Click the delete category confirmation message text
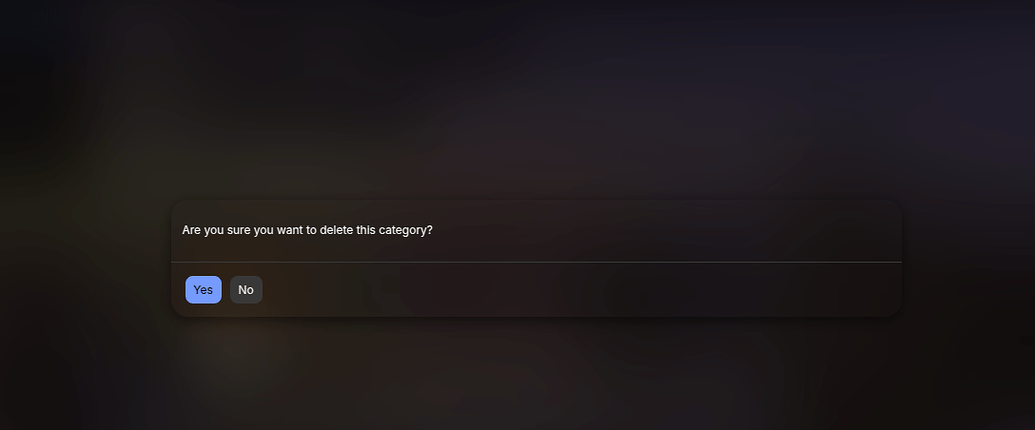Screen dimensions: 1035x430 [x=308, y=230]
